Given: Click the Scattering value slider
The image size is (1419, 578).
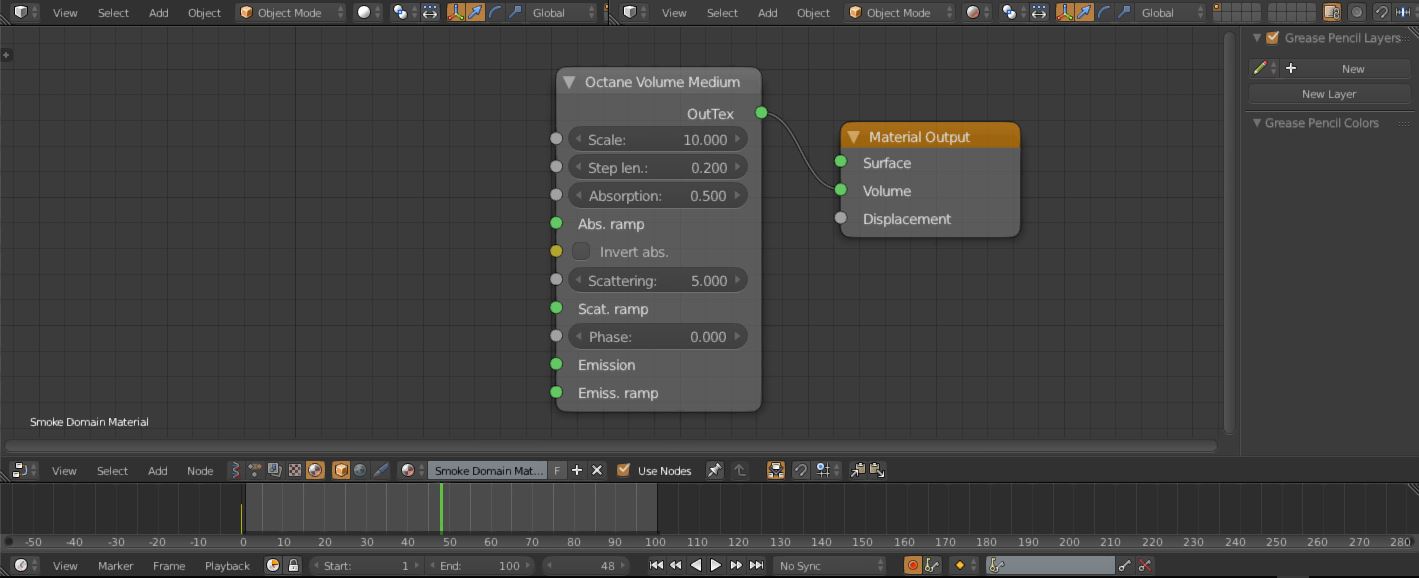Looking at the screenshot, I should 658,281.
